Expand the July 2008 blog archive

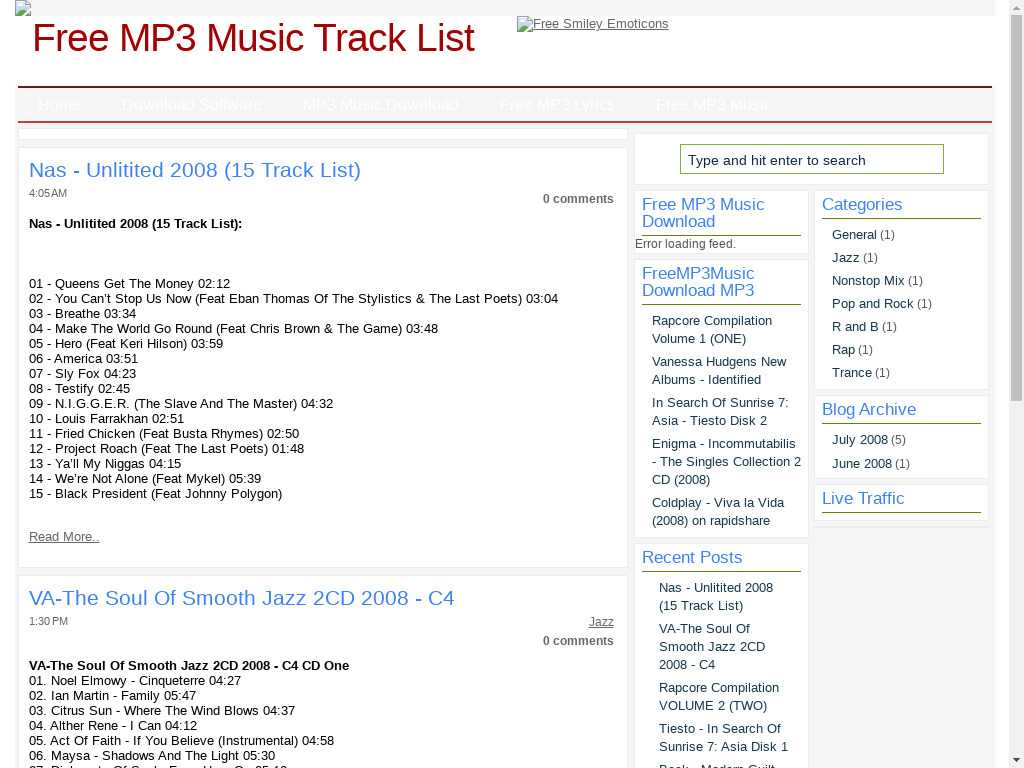tap(859, 440)
